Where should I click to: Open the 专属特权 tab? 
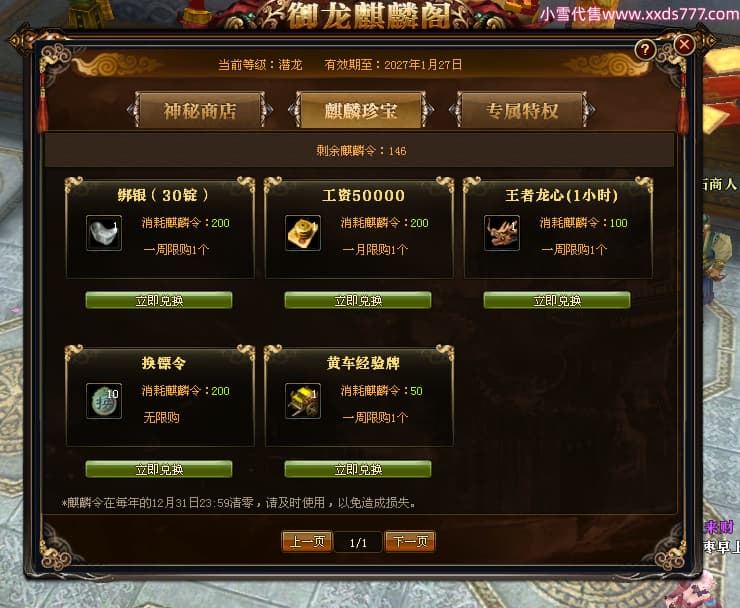522,110
